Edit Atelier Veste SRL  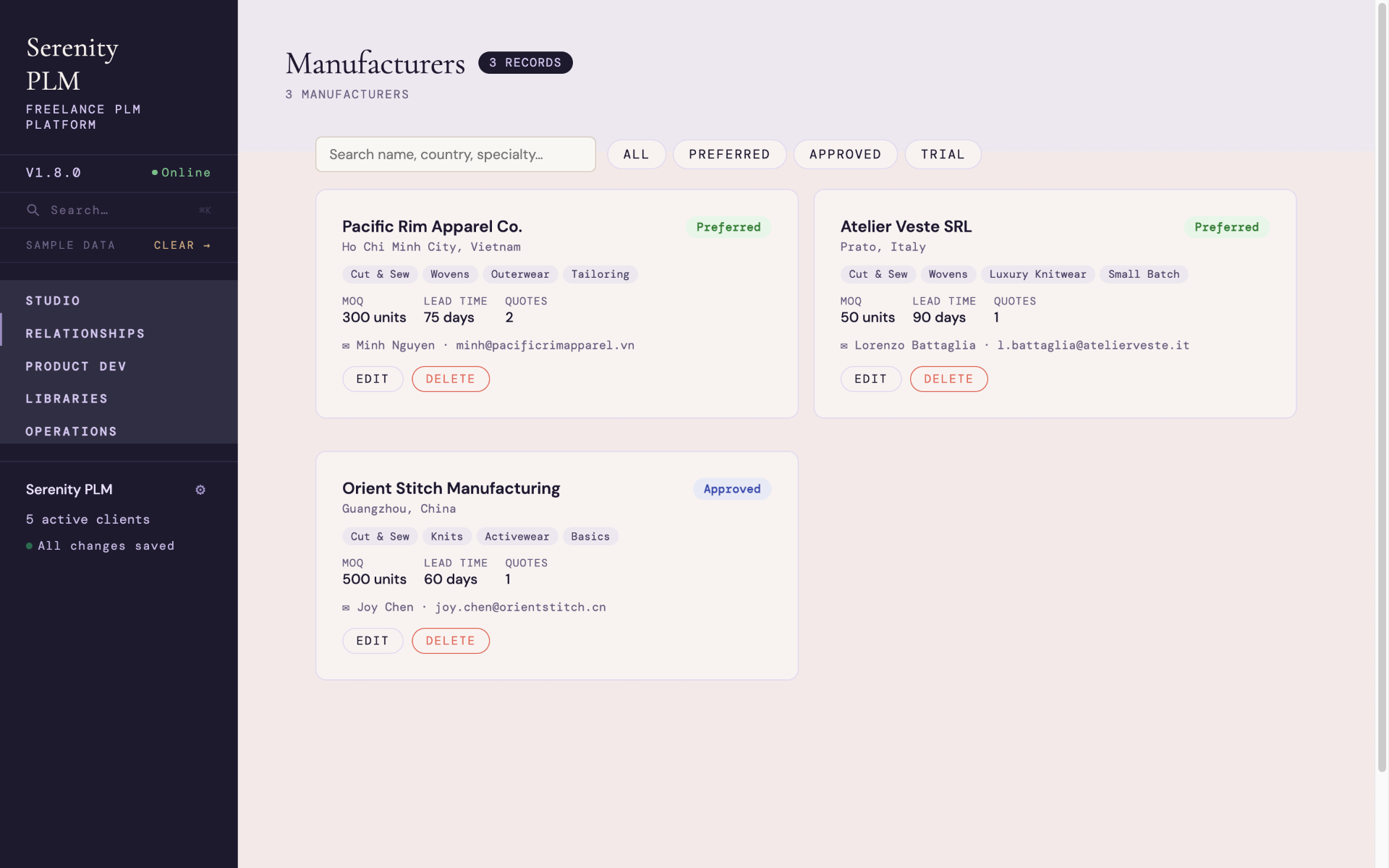[870, 379]
